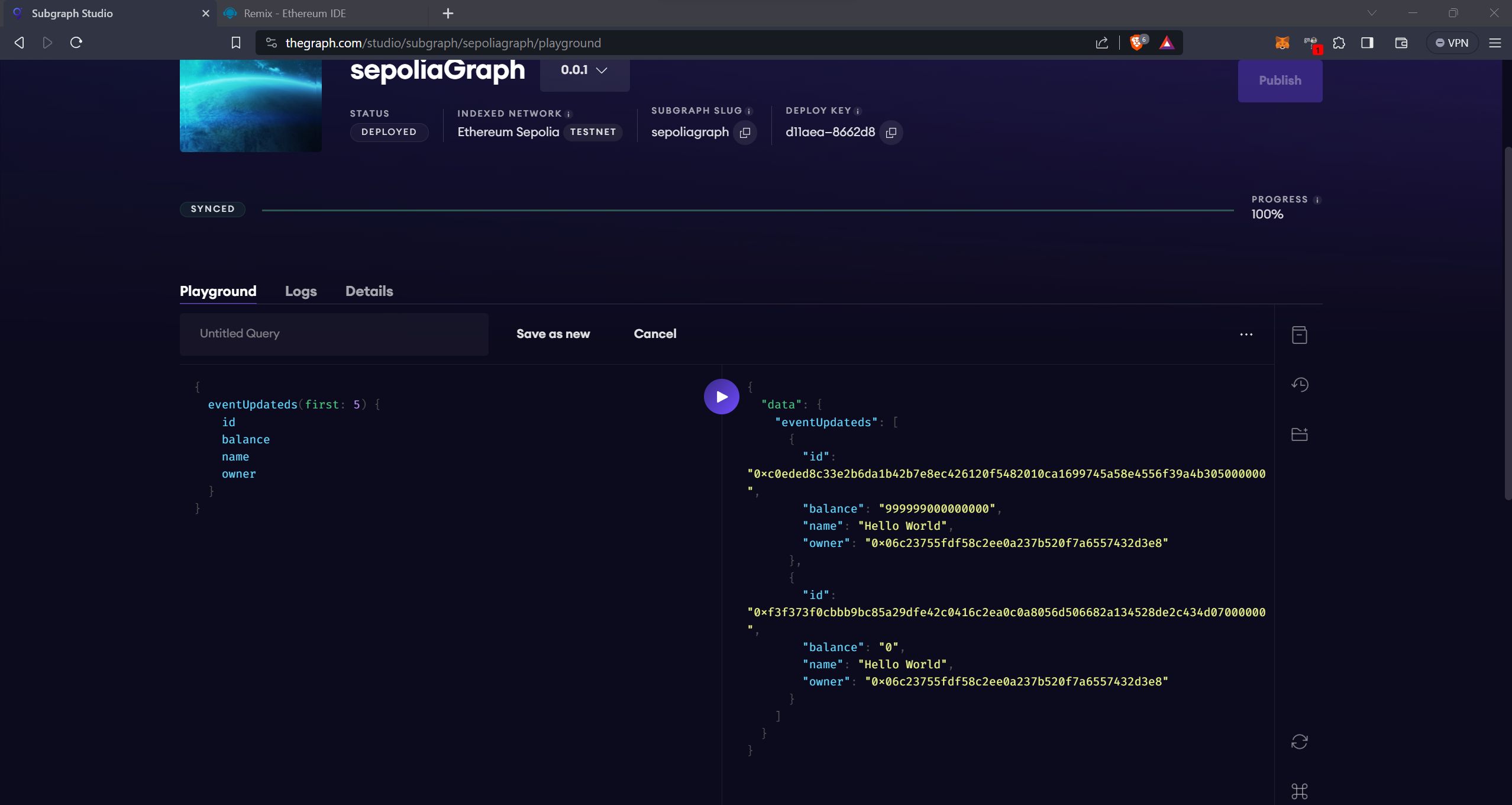Click the Publish button
The width and height of the screenshot is (1512, 805).
[x=1280, y=80]
